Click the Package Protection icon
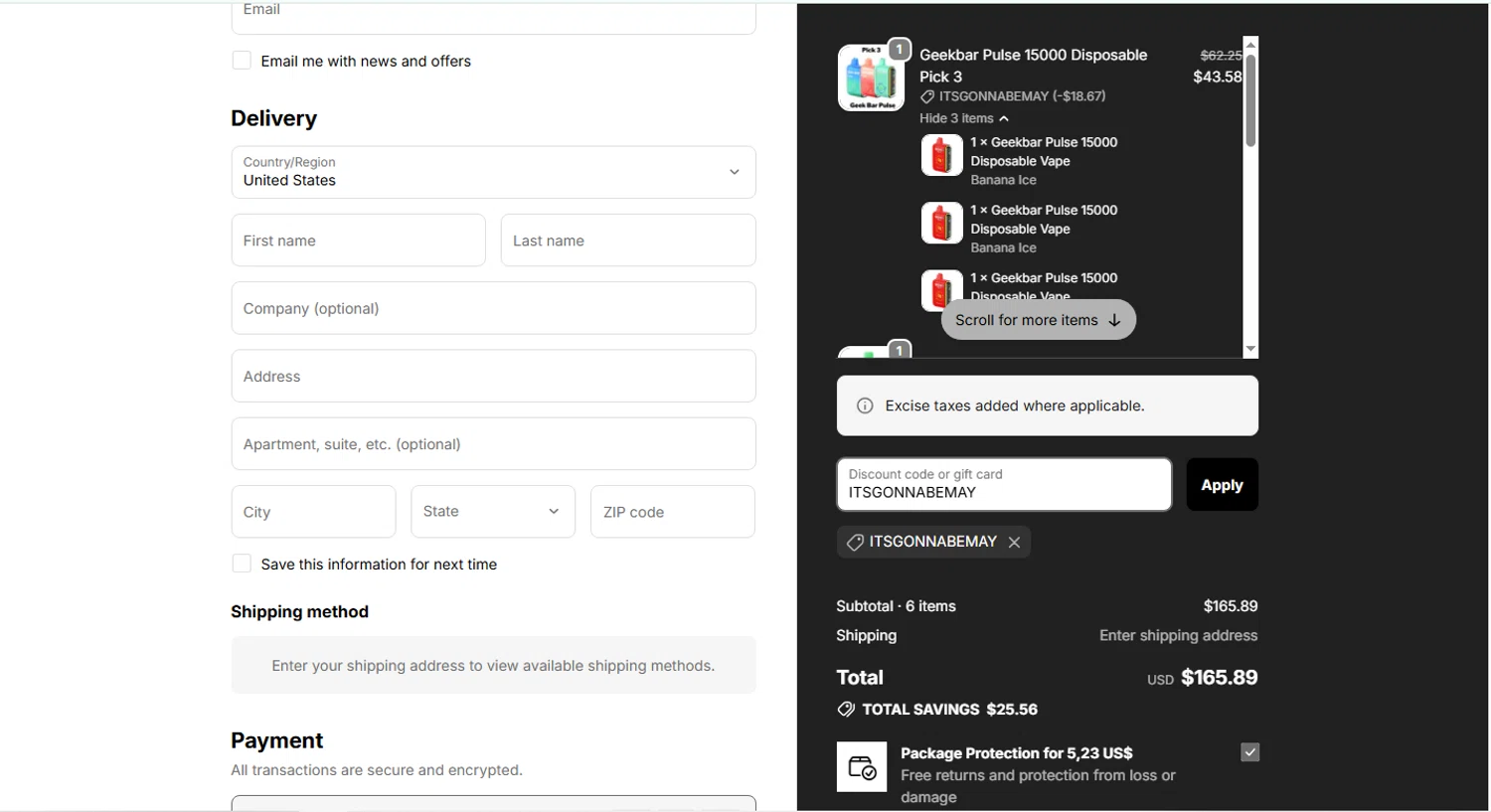 click(x=862, y=767)
